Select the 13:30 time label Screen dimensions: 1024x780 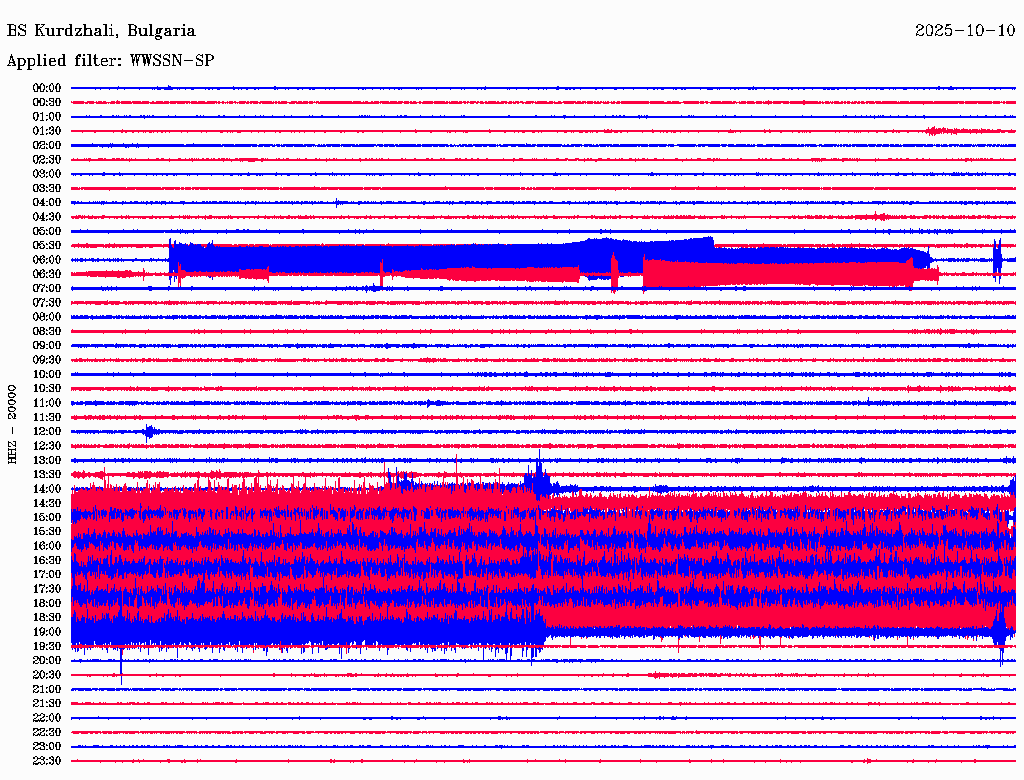pos(47,474)
